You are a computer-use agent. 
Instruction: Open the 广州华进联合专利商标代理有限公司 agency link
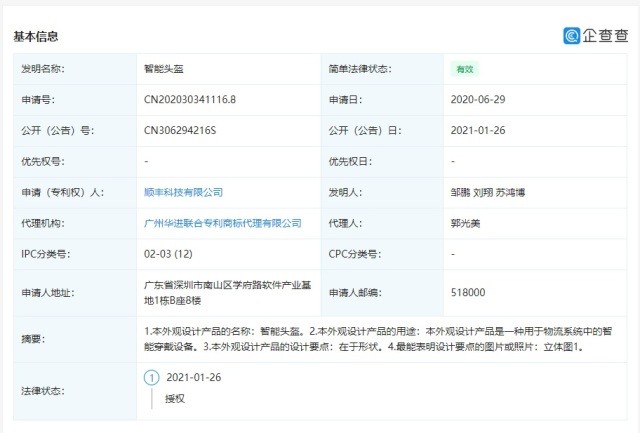coord(222,223)
